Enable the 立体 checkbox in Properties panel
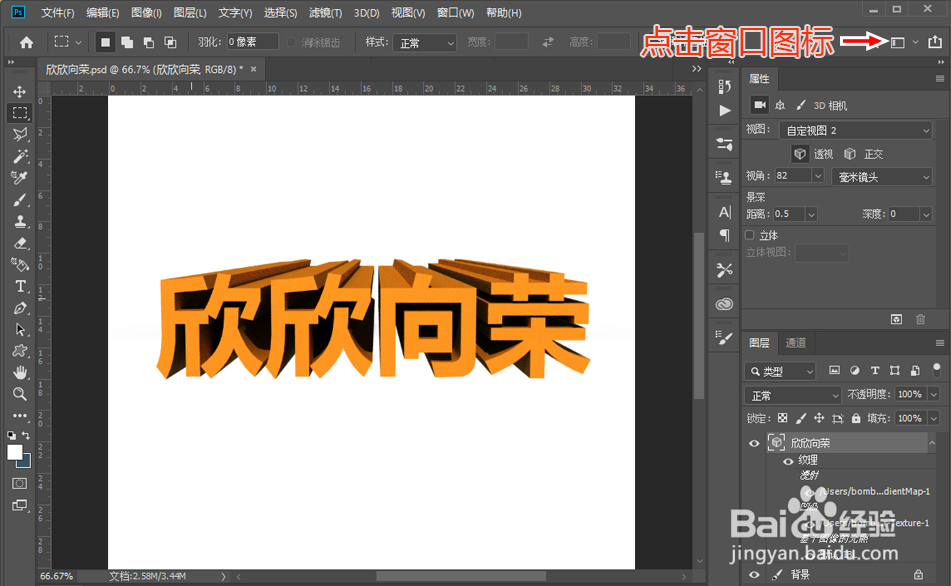The image size is (951, 586). pyautogui.click(x=749, y=234)
